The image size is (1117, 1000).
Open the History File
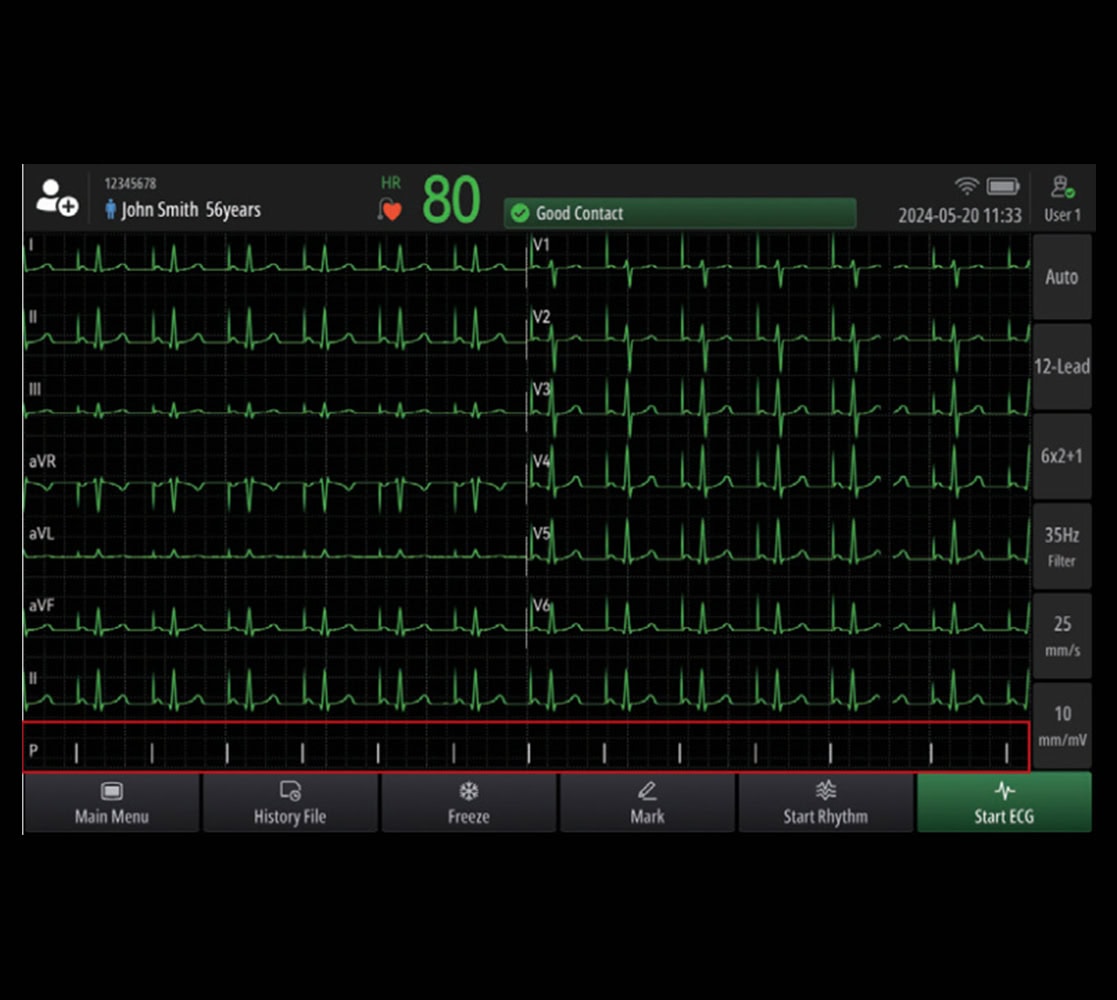tap(290, 803)
